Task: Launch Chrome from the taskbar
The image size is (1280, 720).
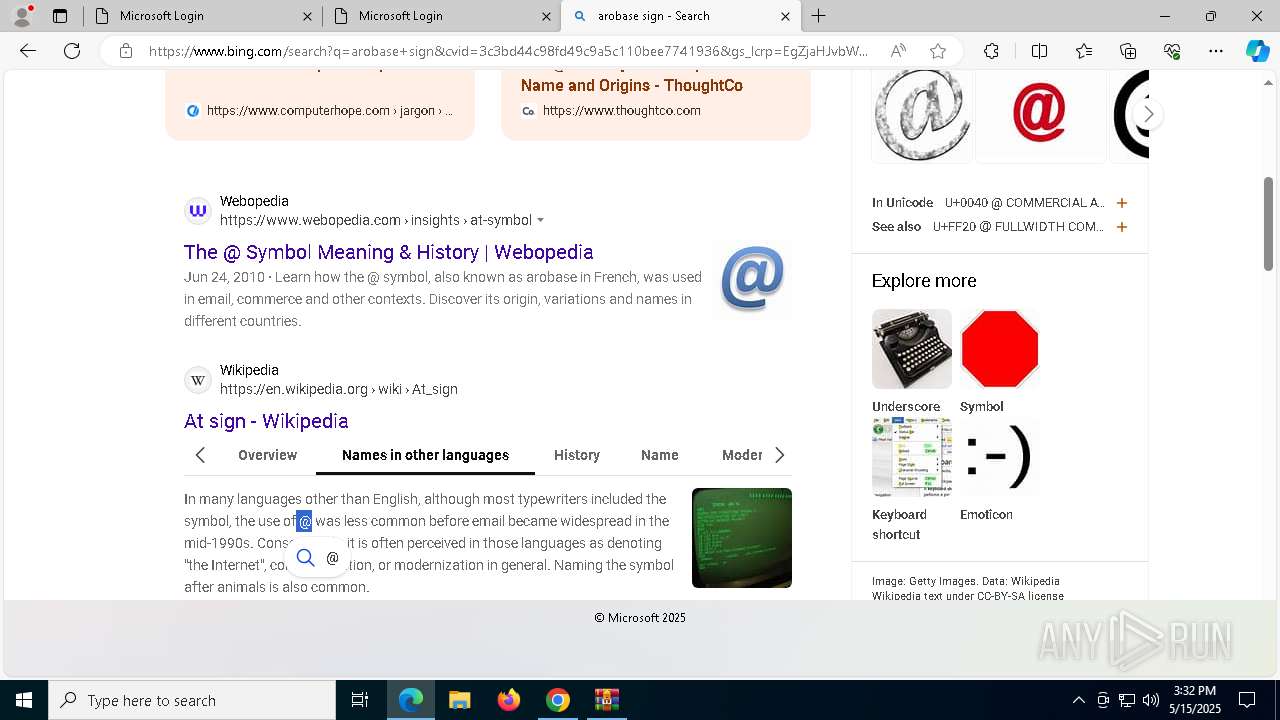Action: click(x=558, y=700)
